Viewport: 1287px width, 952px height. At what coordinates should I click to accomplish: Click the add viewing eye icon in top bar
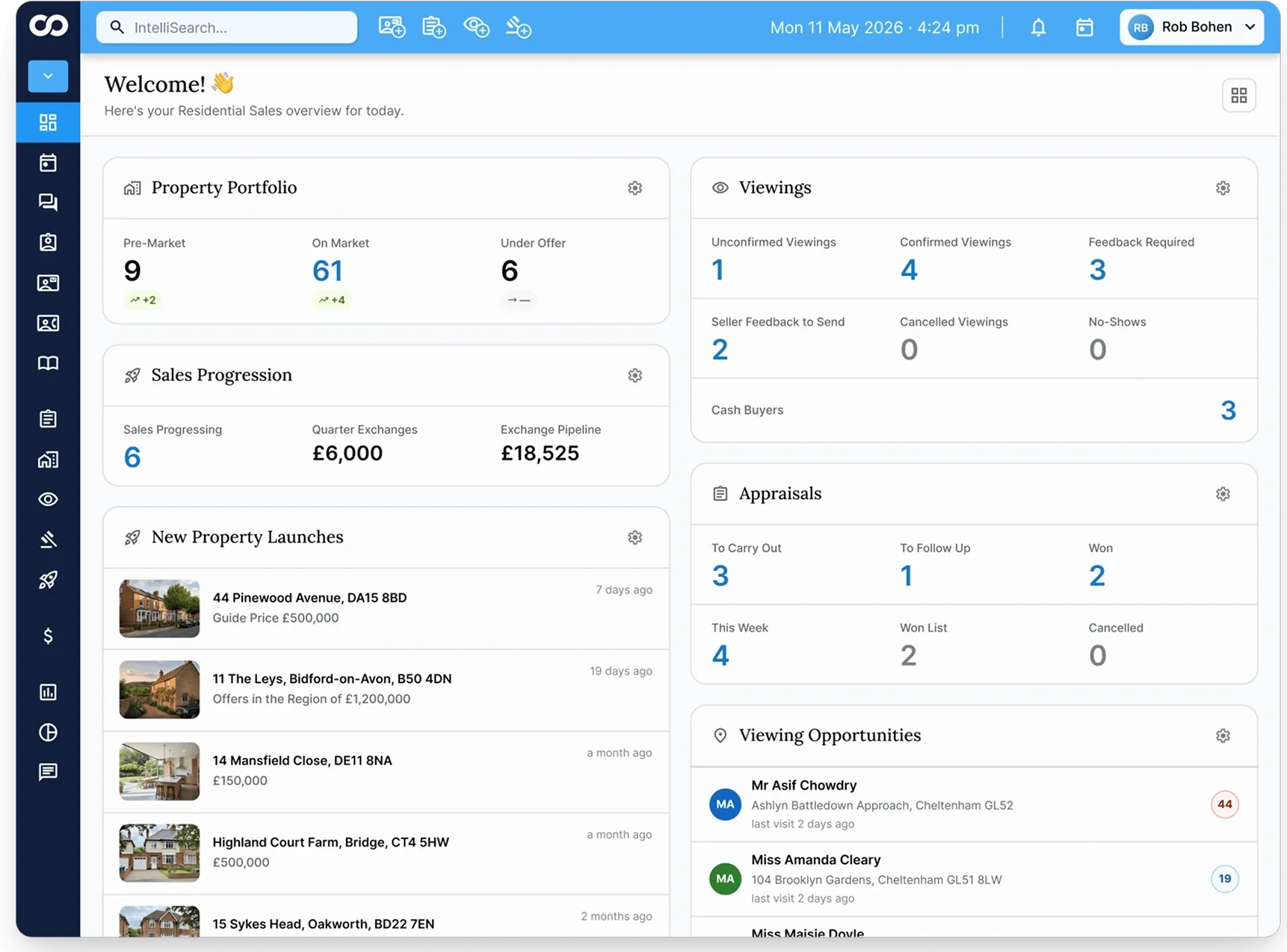476,28
